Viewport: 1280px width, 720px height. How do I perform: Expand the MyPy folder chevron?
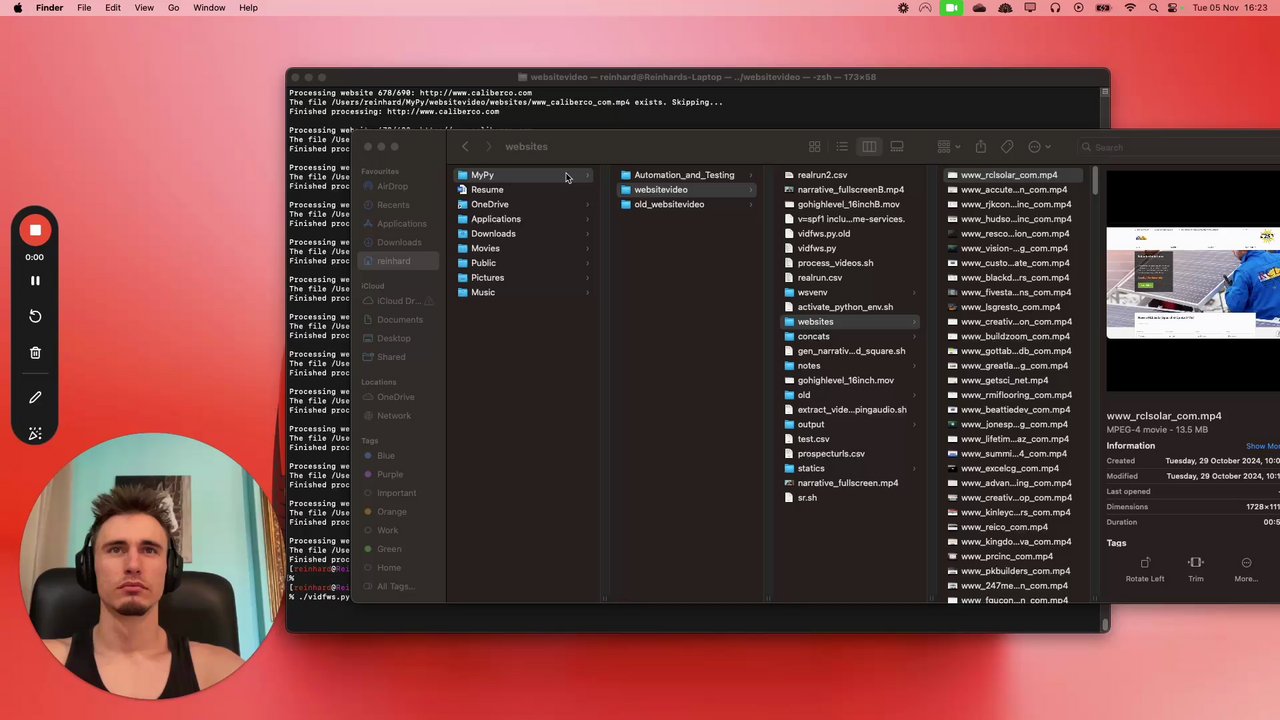[x=587, y=176]
